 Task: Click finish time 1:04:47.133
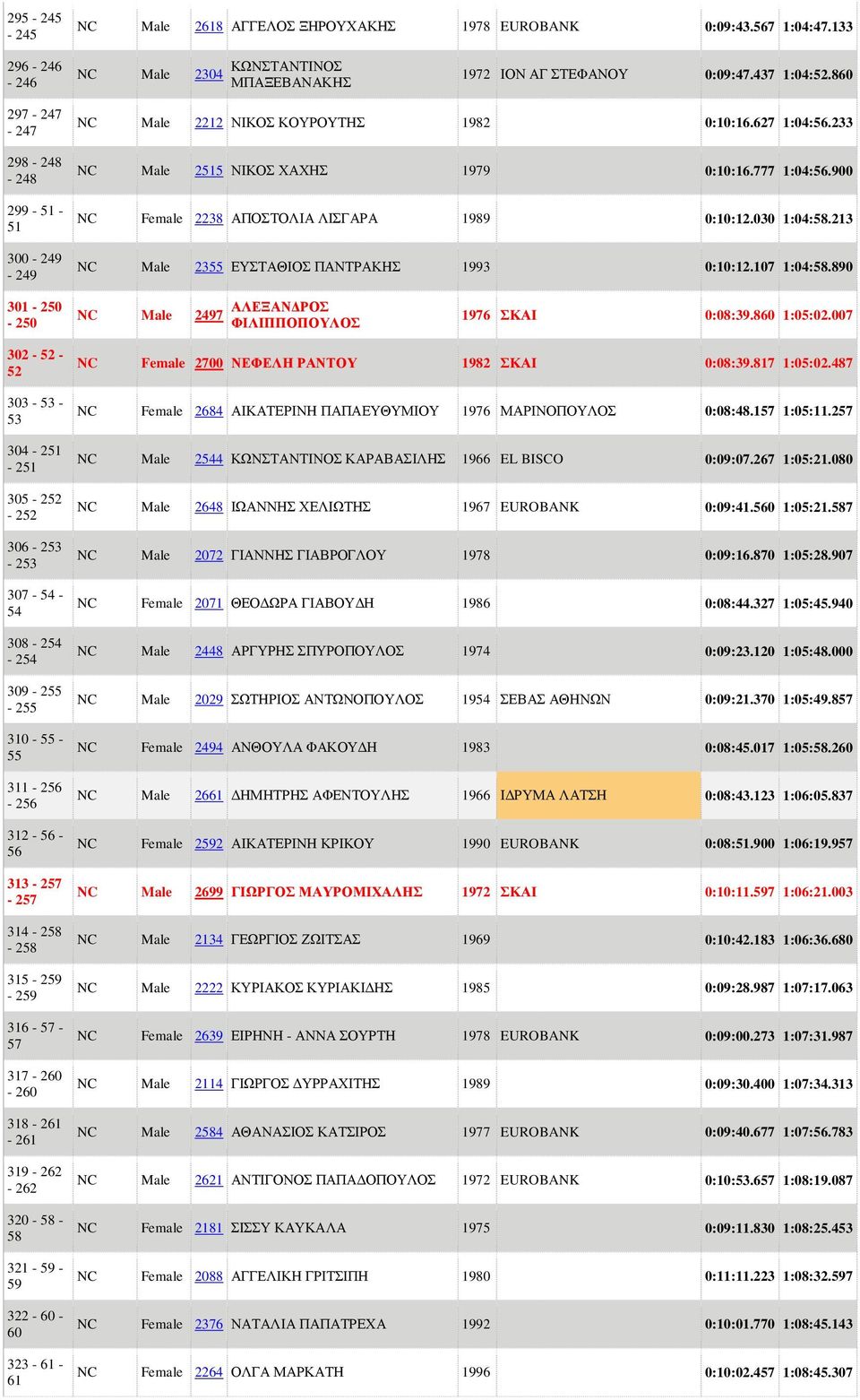point(818,27)
